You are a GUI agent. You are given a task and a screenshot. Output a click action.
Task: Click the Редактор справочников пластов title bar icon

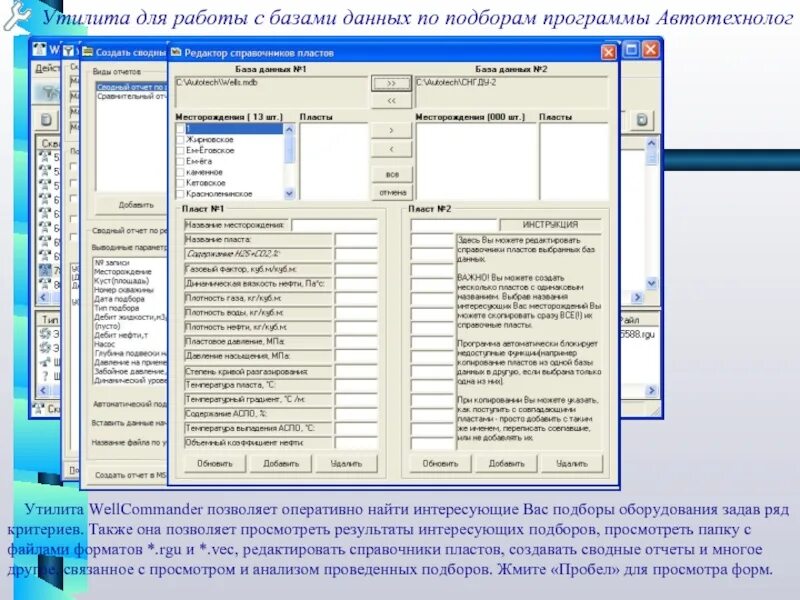[x=176, y=53]
